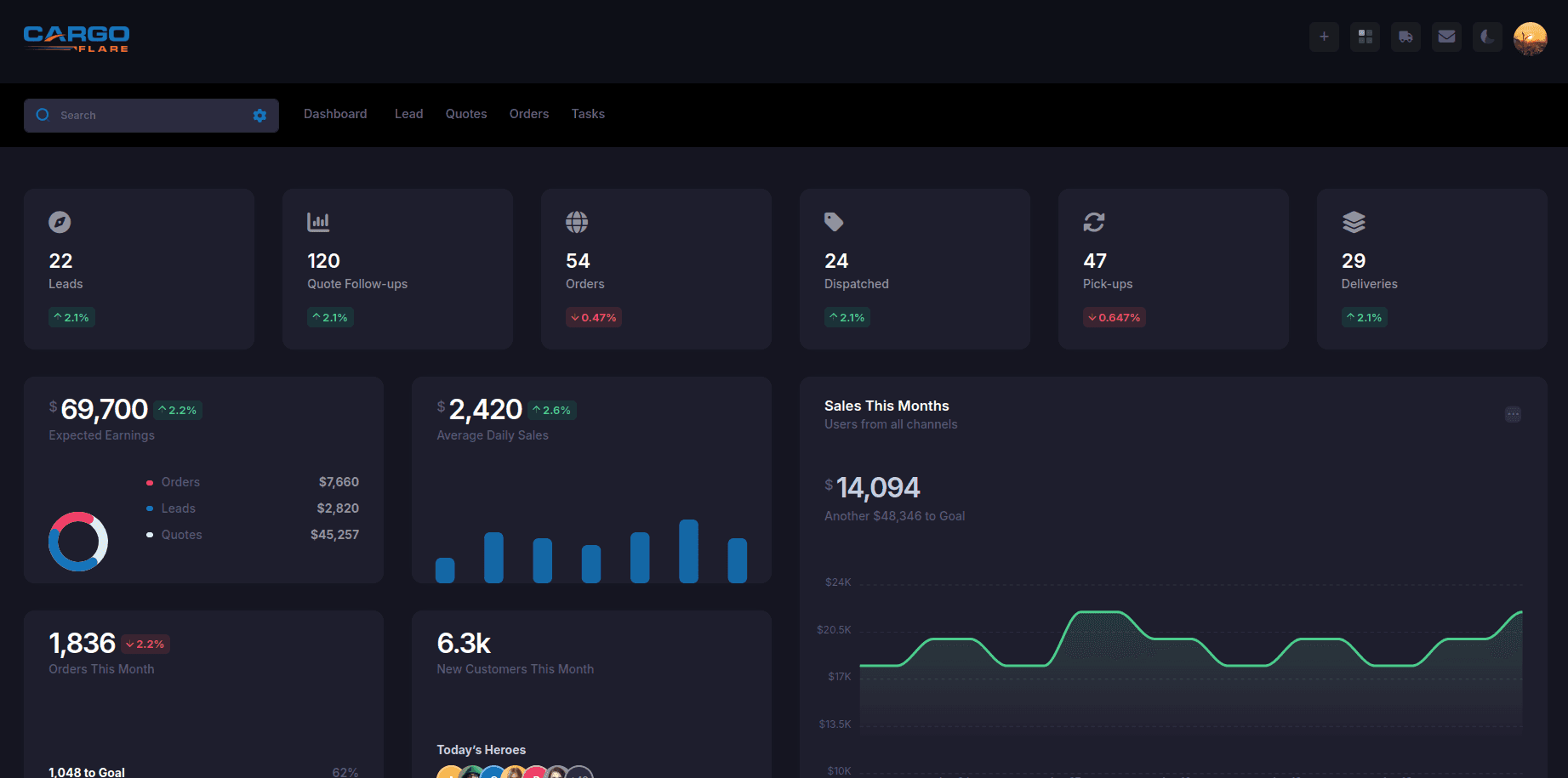Click the compass icon on Leads card
The height and width of the screenshot is (778, 1568).
point(60,222)
